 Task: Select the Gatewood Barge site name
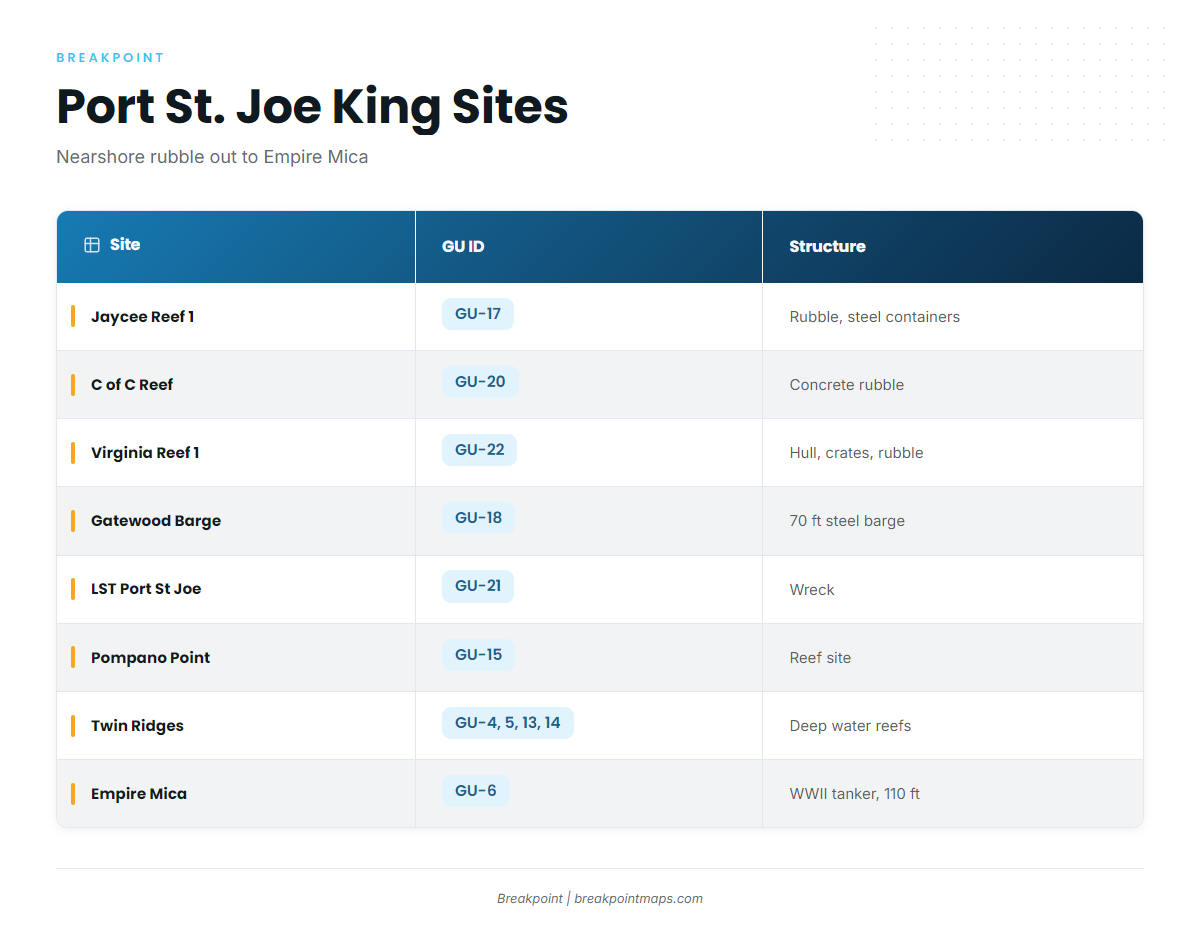(x=156, y=521)
